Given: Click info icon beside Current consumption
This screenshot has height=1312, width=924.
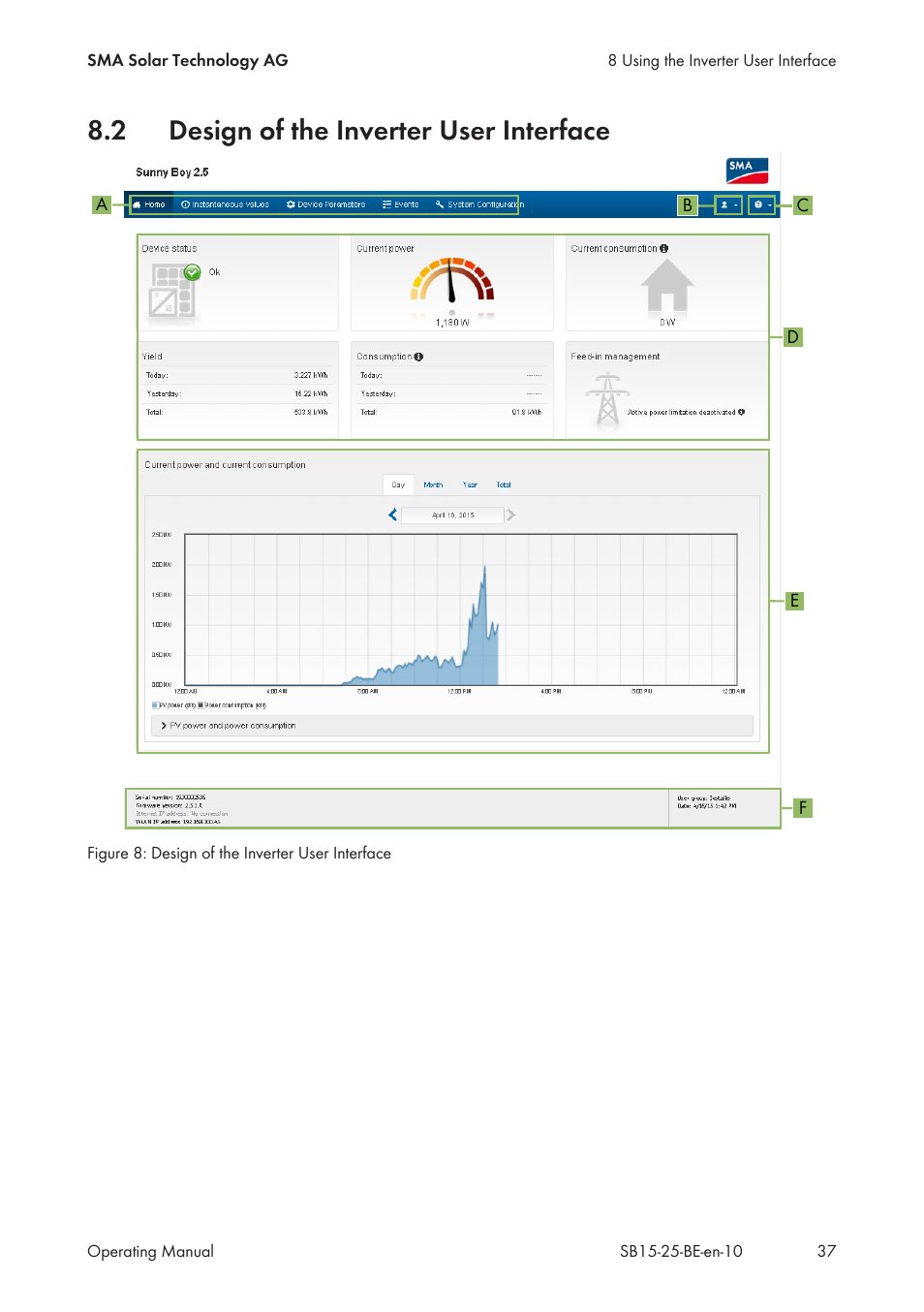Looking at the screenshot, I should 663,249.
